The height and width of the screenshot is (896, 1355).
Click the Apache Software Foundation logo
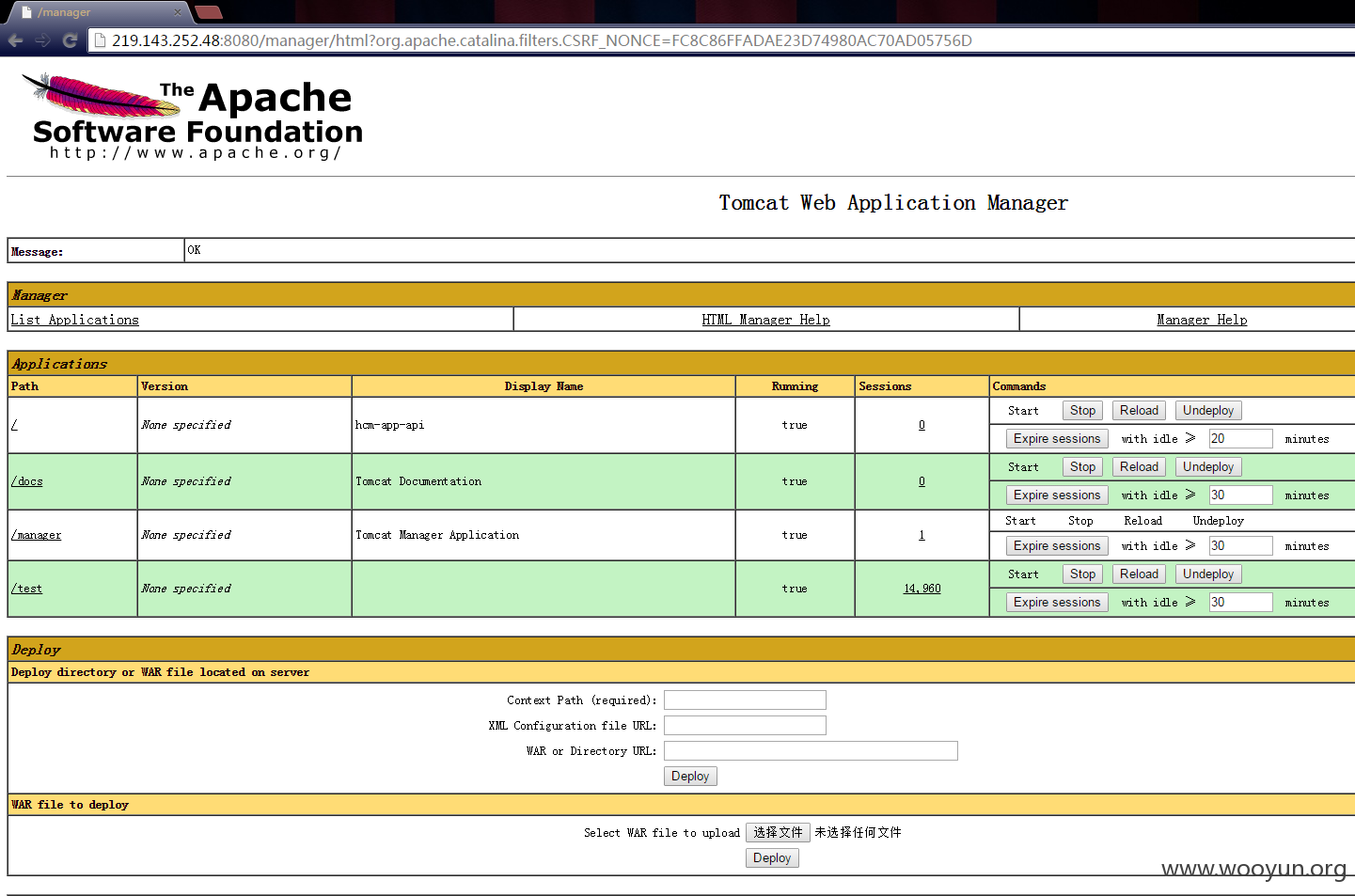(x=192, y=117)
